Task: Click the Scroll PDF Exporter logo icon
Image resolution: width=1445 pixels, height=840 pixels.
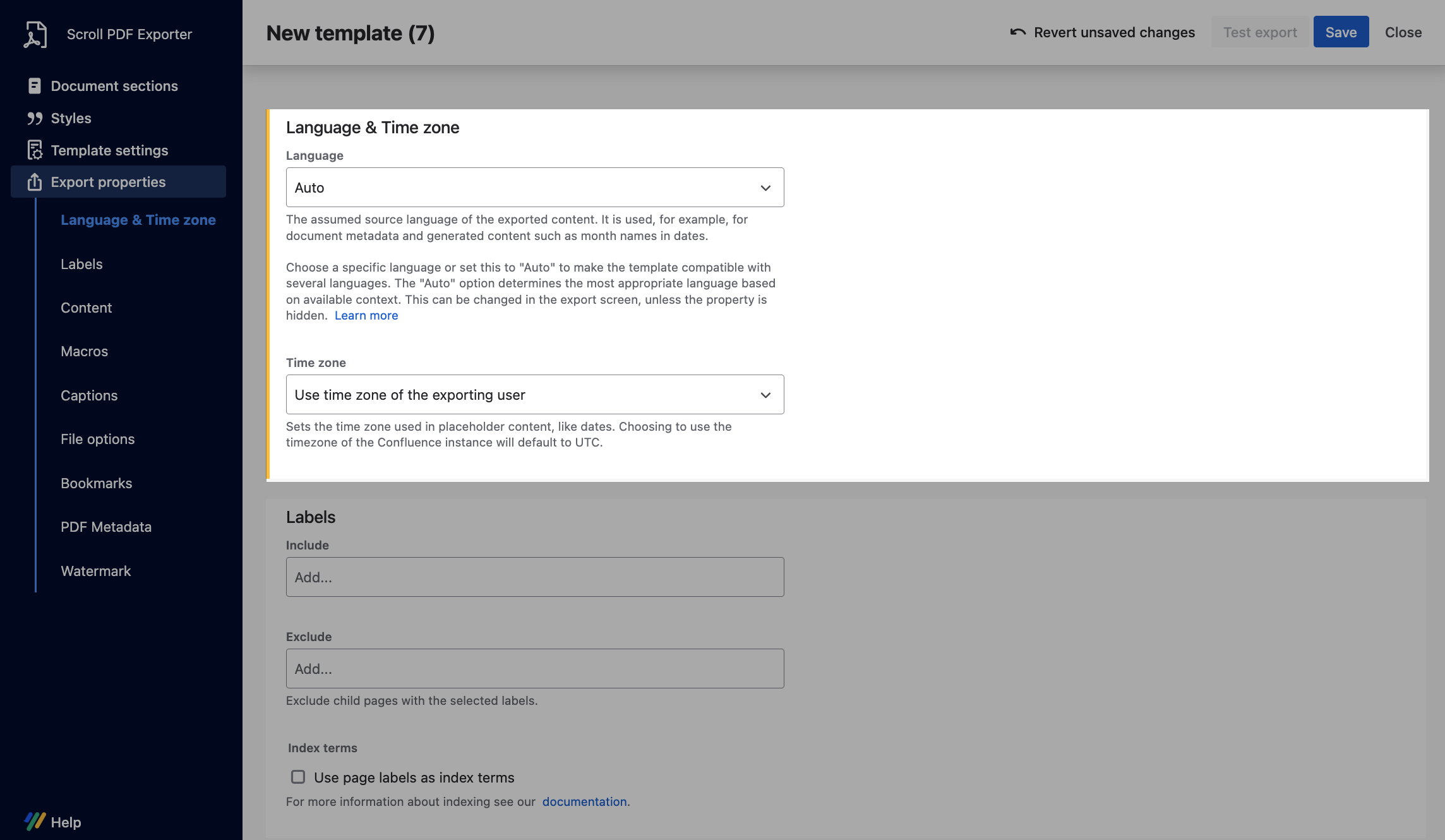Action: click(x=35, y=34)
